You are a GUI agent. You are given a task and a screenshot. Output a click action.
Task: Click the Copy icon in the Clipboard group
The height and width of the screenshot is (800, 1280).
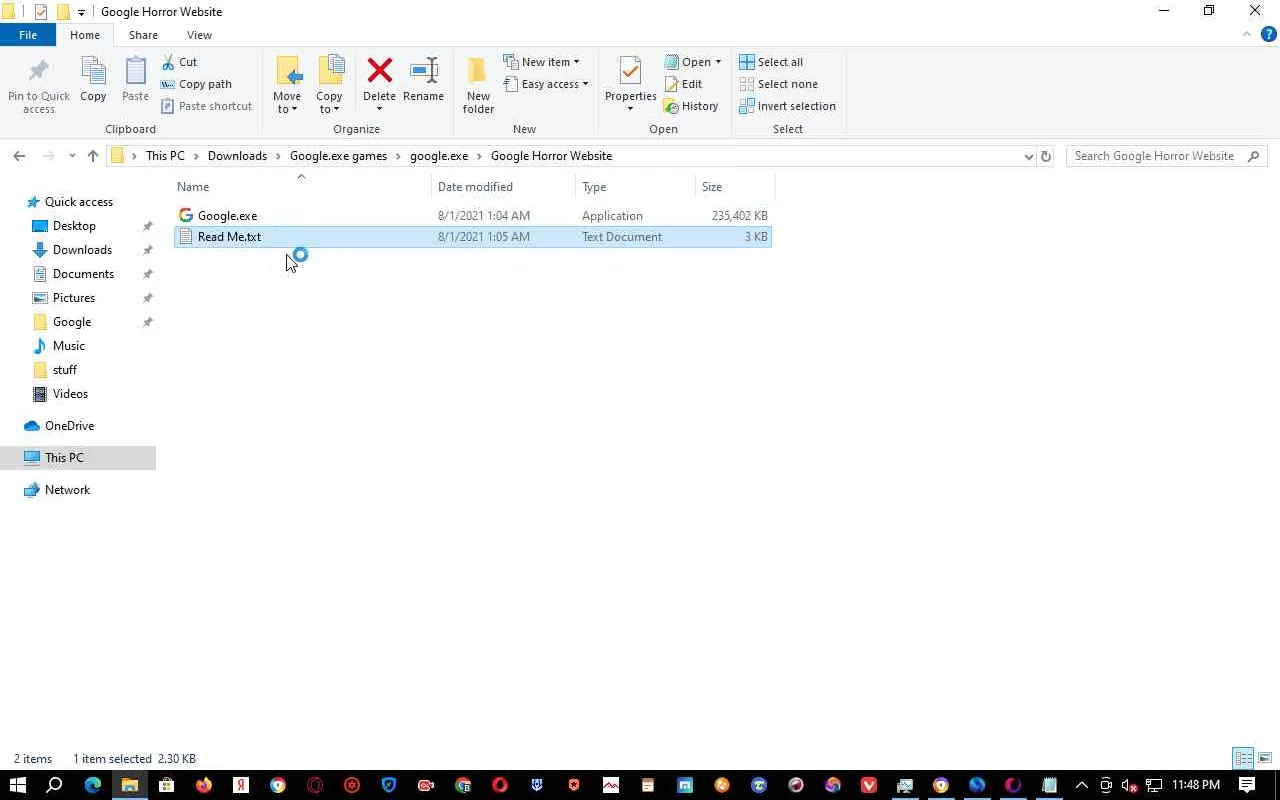click(93, 72)
